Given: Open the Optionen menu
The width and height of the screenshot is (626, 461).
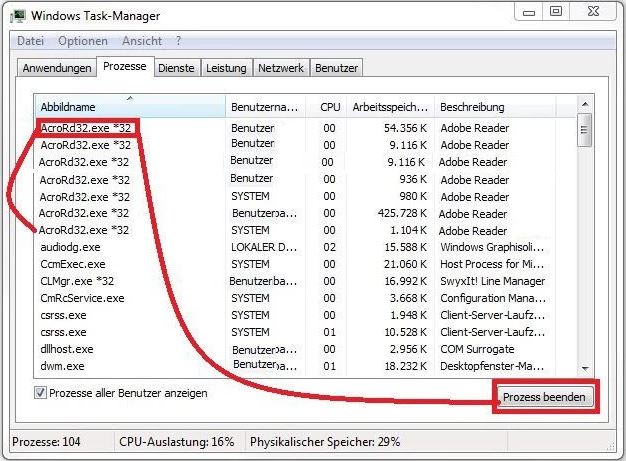Looking at the screenshot, I should pyautogui.click(x=82, y=41).
